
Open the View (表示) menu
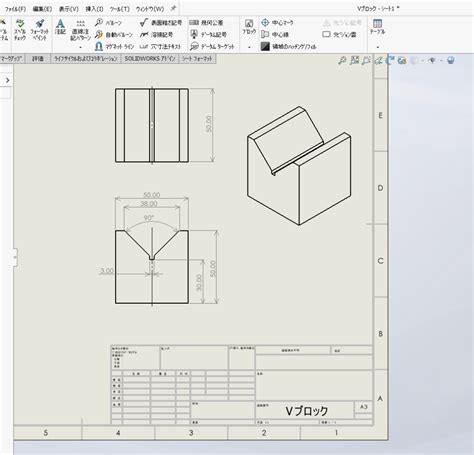pyautogui.click(x=69, y=9)
